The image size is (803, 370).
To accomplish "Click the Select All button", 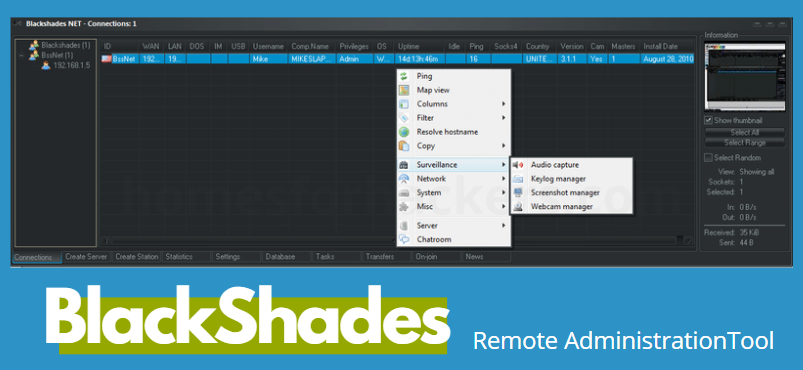I will 745,132.
